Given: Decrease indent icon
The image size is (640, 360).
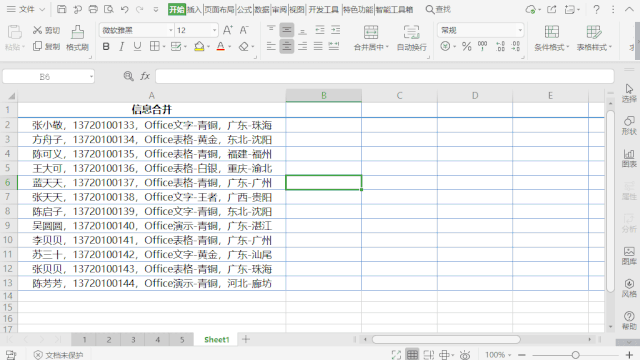Looking at the screenshot, I should [x=320, y=30].
